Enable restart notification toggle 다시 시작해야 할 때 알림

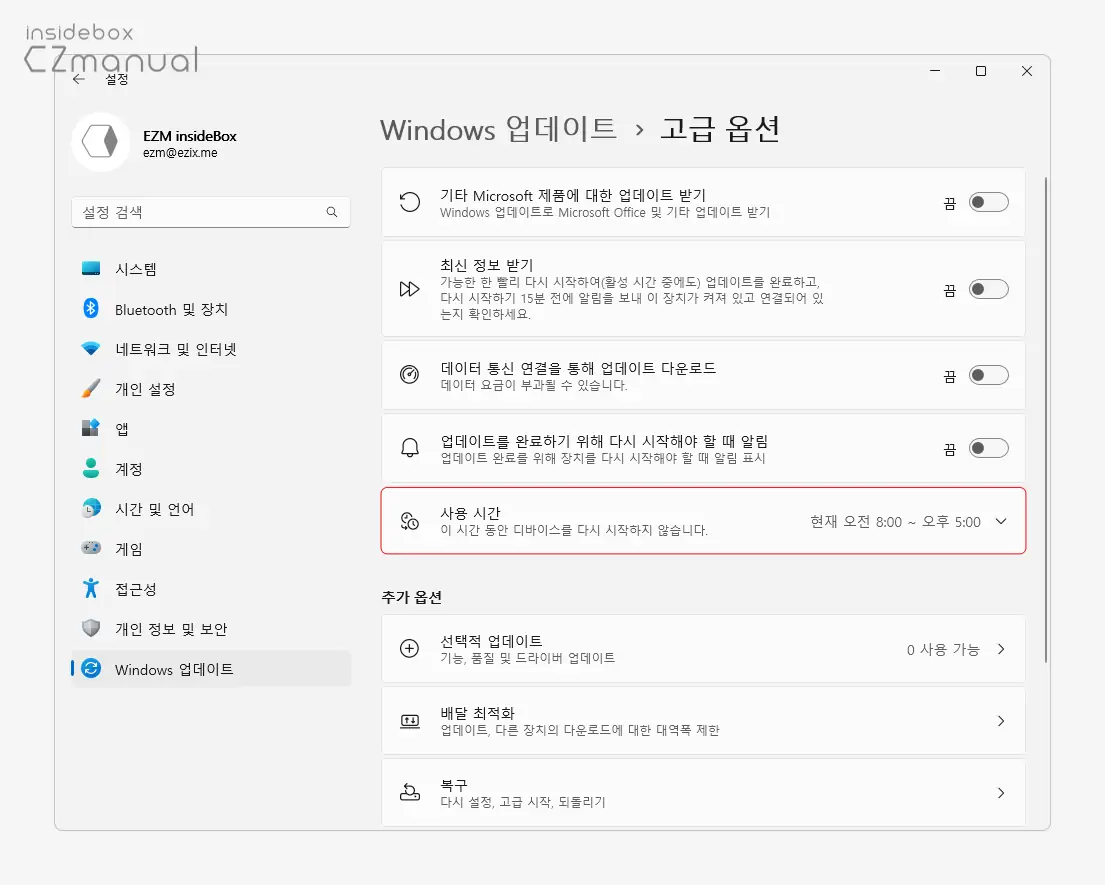coord(989,448)
